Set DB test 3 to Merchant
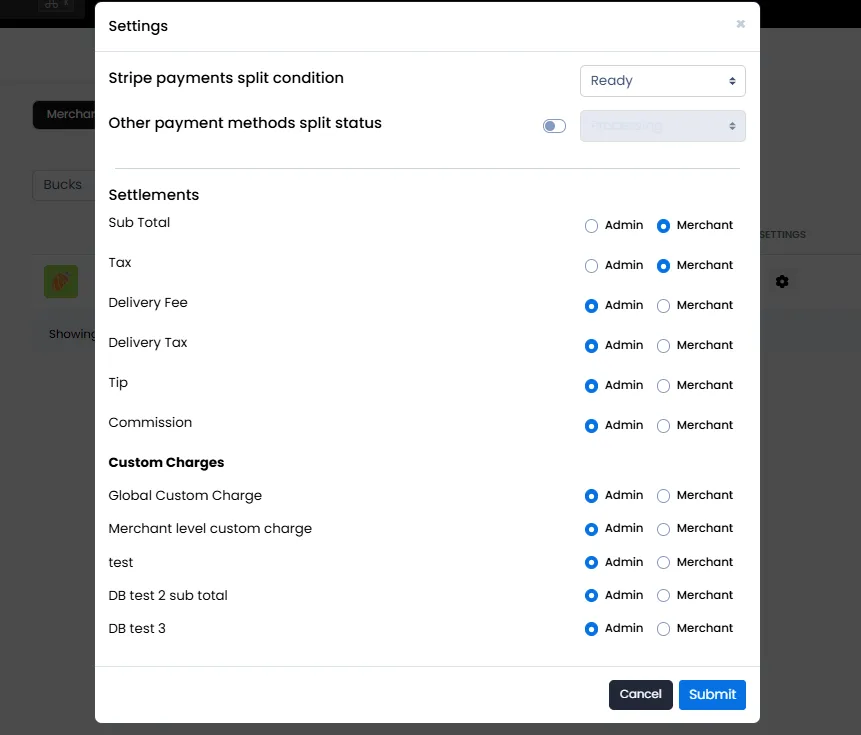Viewport: 861px width, 735px height. pyautogui.click(x=663, y=629)
